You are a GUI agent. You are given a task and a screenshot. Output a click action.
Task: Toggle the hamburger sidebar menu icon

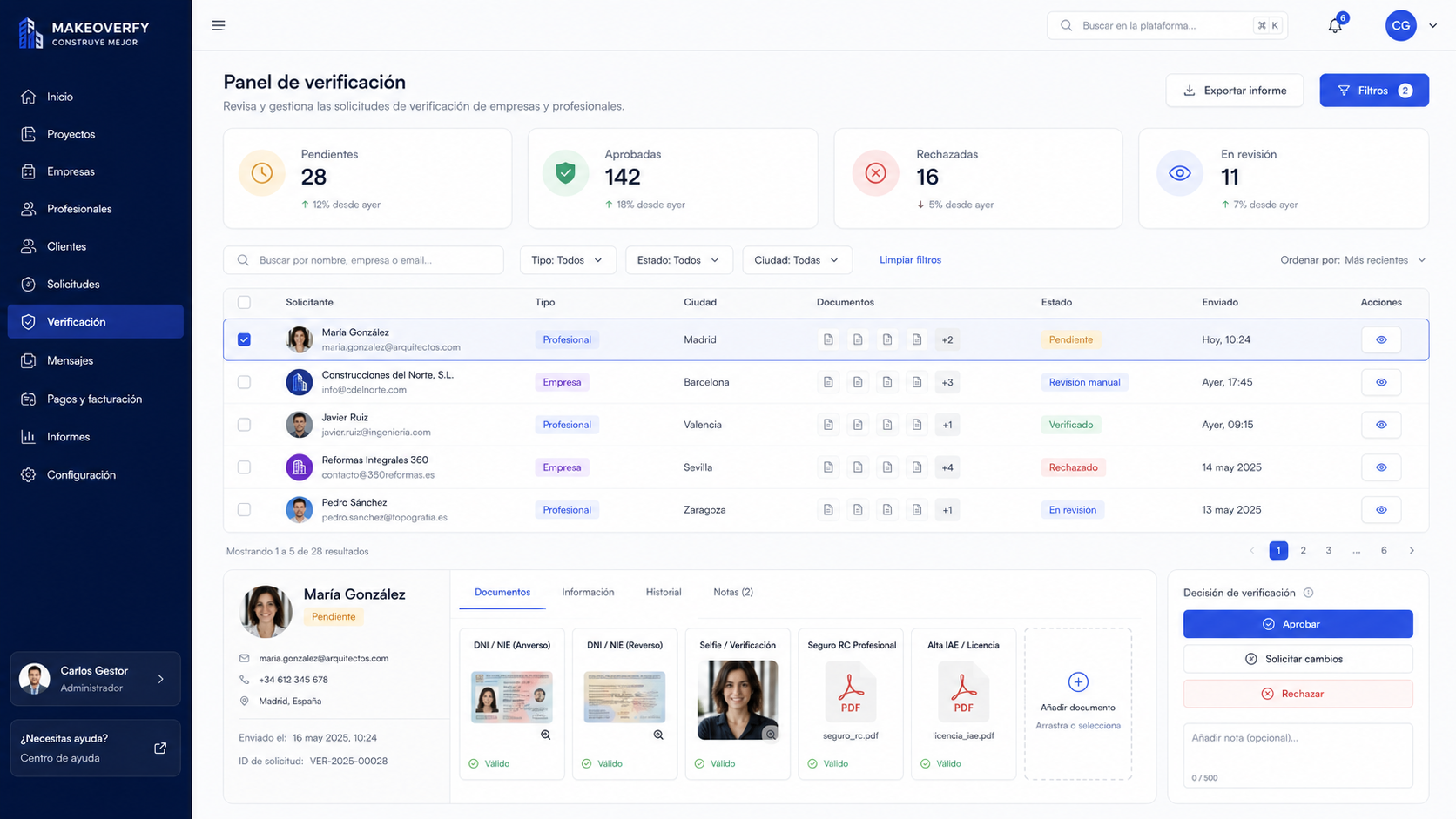pyautogui.click(x=219, y=25)
